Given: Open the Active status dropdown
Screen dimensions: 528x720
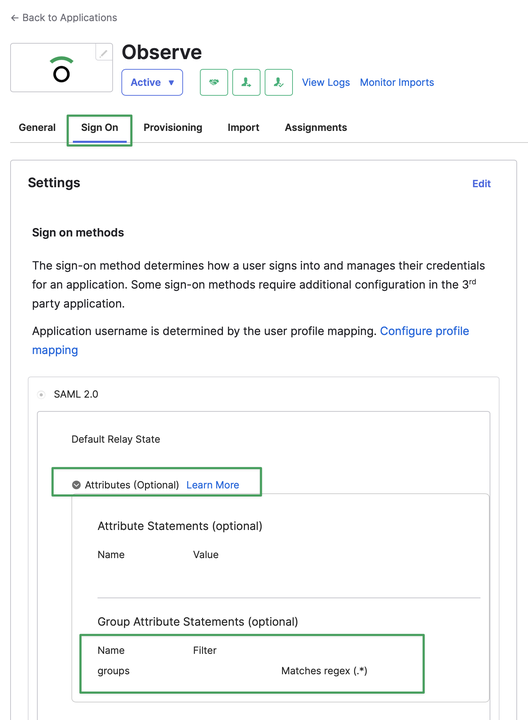Looking at the screenshot, I should 152,83.
